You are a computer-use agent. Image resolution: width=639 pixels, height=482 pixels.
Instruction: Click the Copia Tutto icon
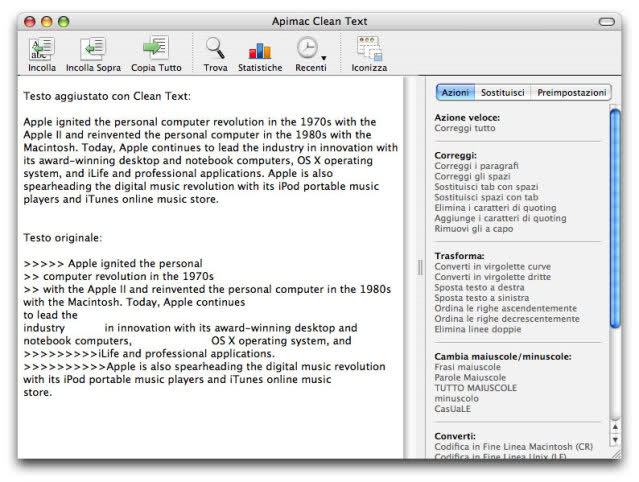tap(156, 48)
